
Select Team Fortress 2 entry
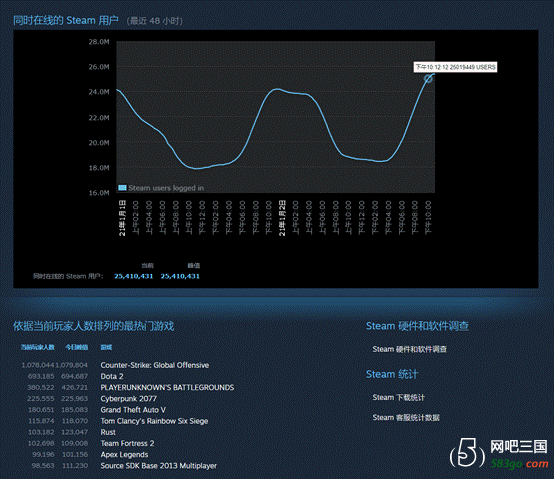point(128,443)
